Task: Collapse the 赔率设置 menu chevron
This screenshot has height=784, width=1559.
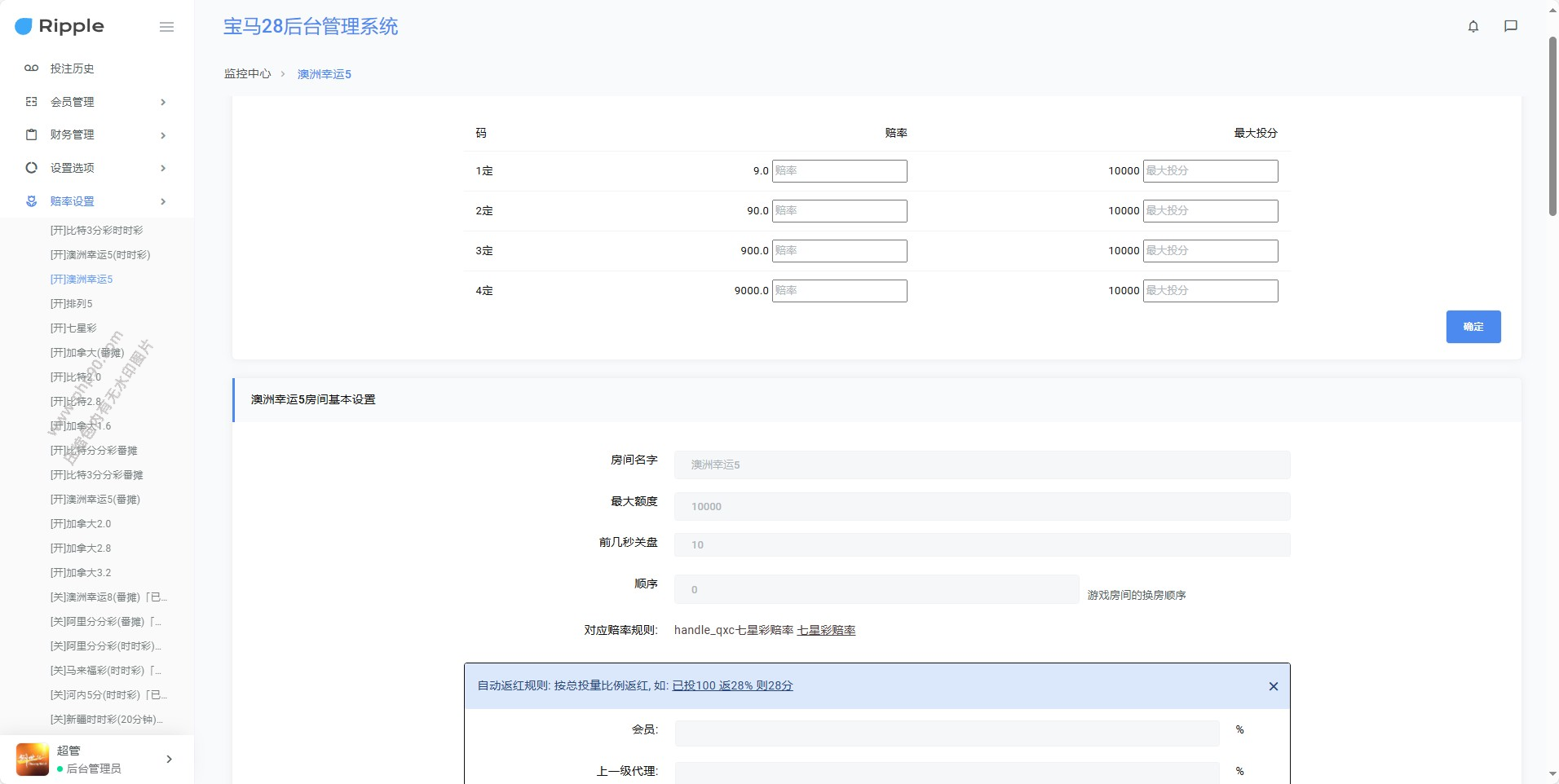Action: (163, 201)
